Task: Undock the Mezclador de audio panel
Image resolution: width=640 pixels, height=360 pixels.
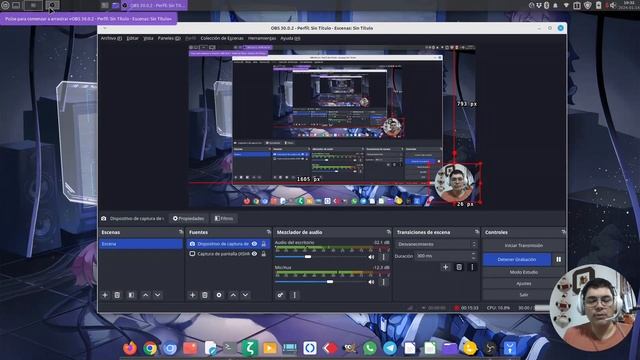Action: [x=389, y=232]
